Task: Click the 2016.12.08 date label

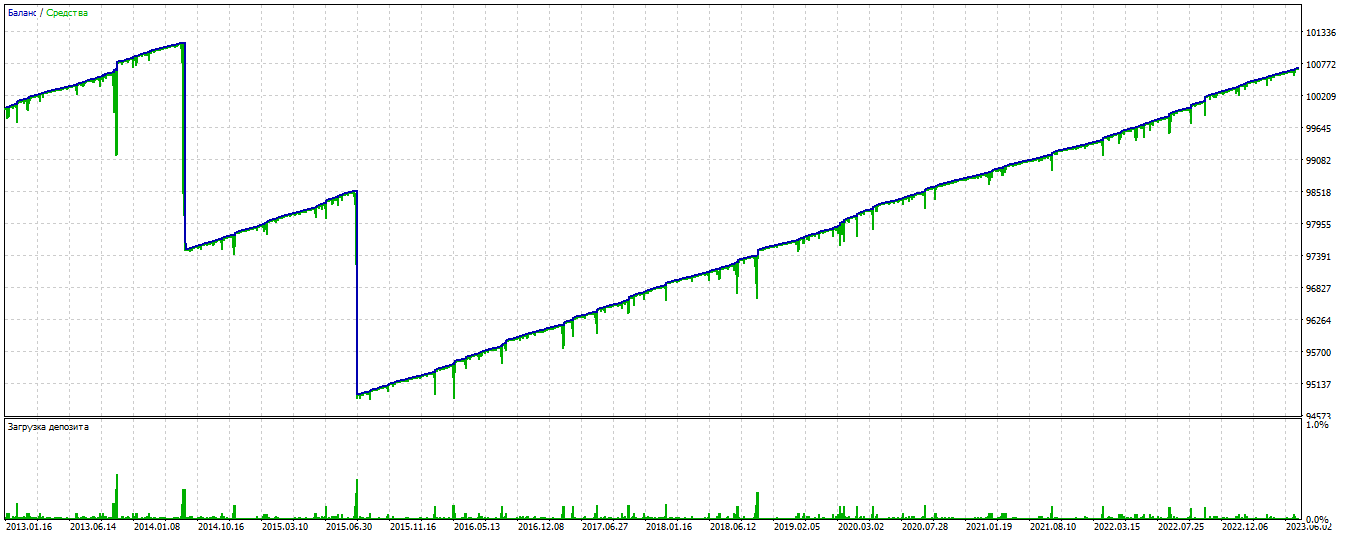Action: [541, 527]
